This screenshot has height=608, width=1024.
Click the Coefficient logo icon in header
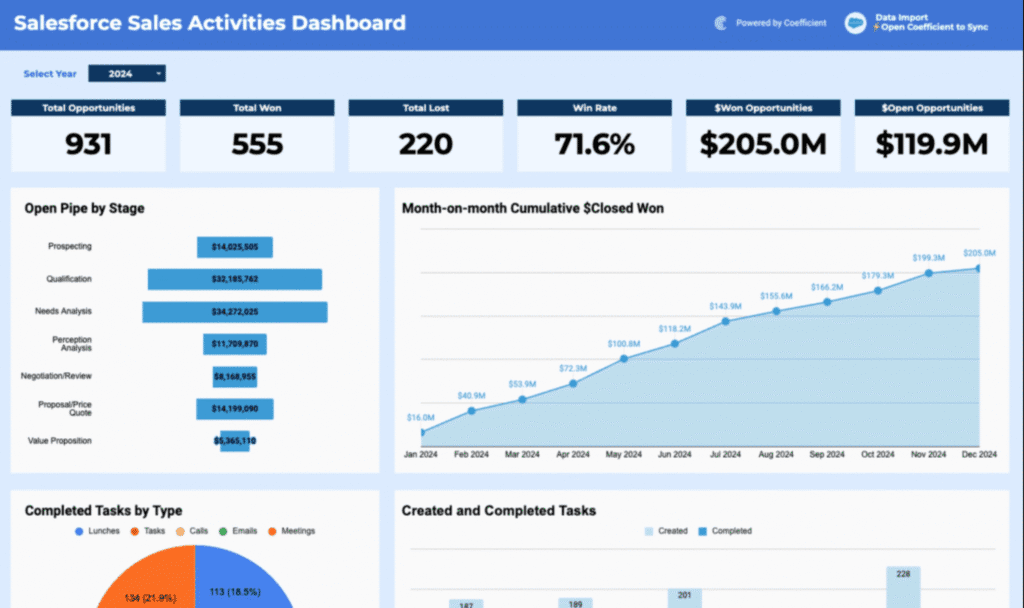coord(720,23)
